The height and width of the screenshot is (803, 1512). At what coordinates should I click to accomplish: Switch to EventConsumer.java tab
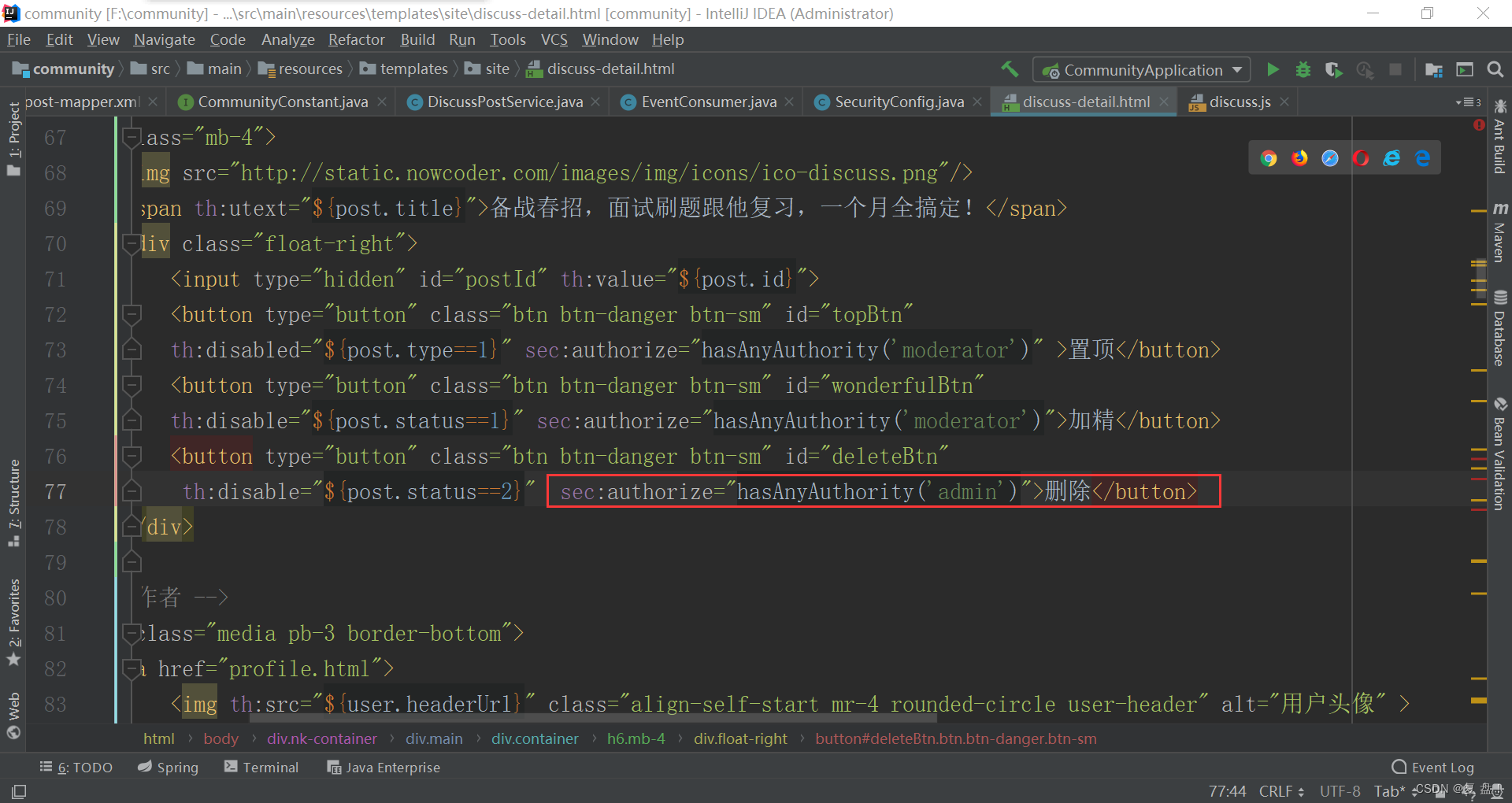[x=708, y=102]
